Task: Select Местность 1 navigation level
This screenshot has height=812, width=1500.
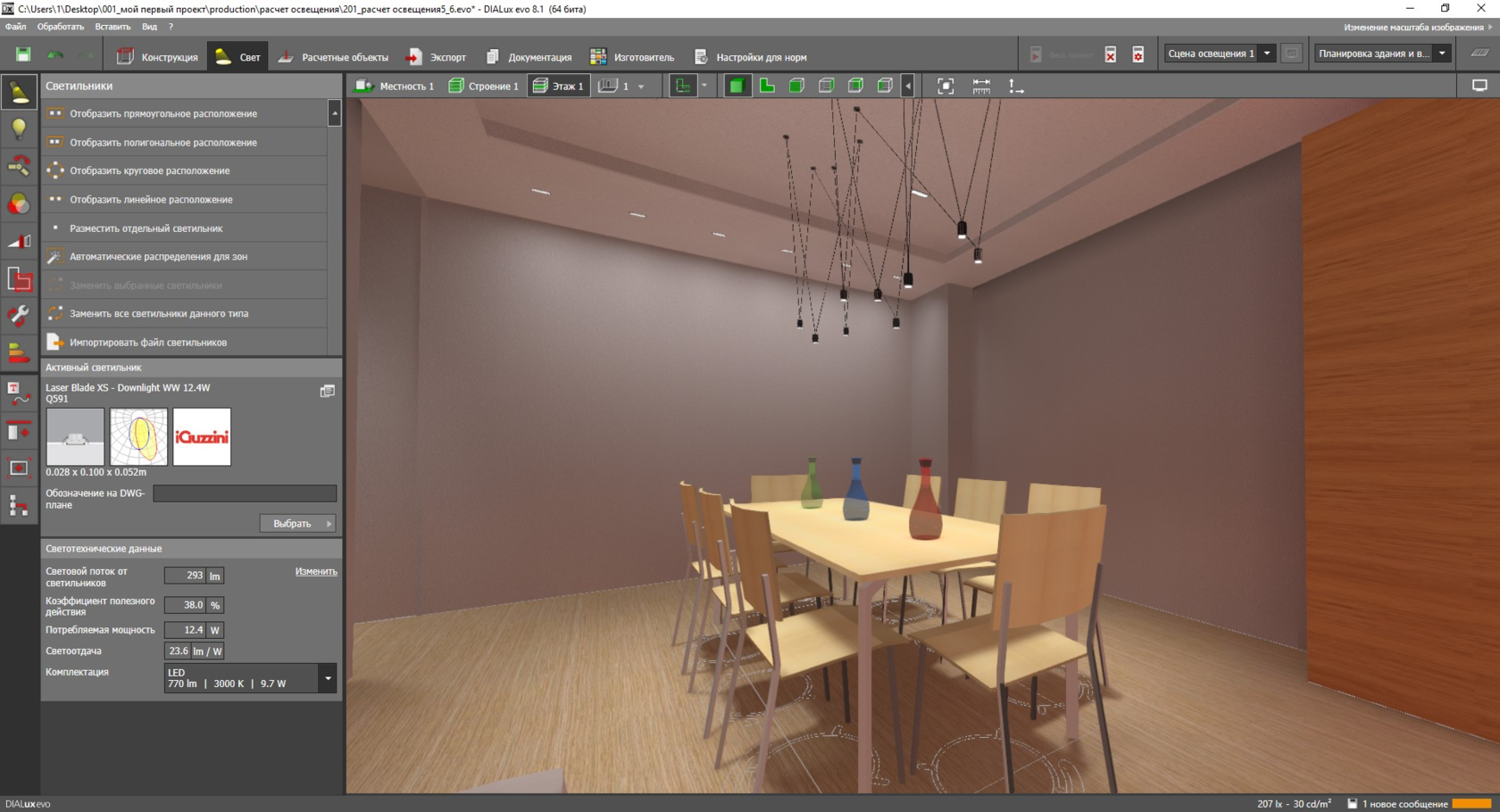Action: coord(395,87)
